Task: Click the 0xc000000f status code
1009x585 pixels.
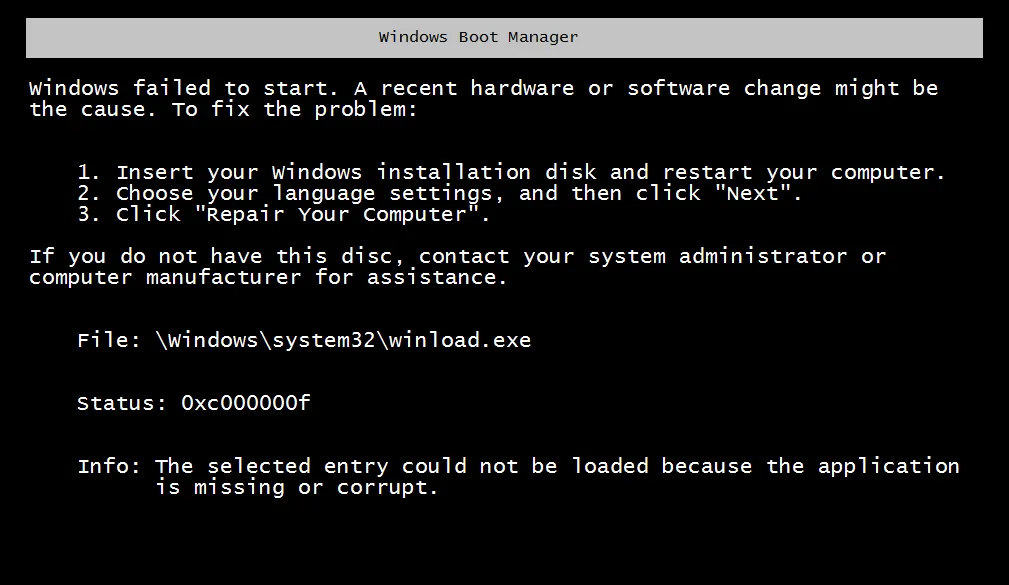Action: pos(246,403)
